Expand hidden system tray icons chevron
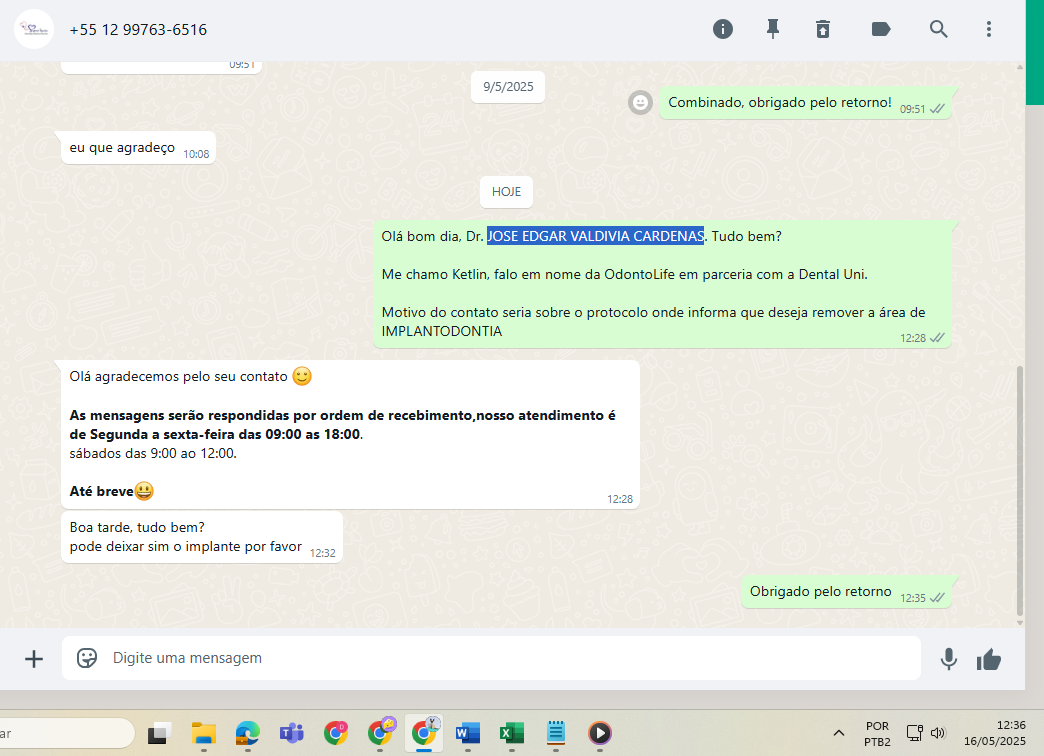 (x=839, y=733)
